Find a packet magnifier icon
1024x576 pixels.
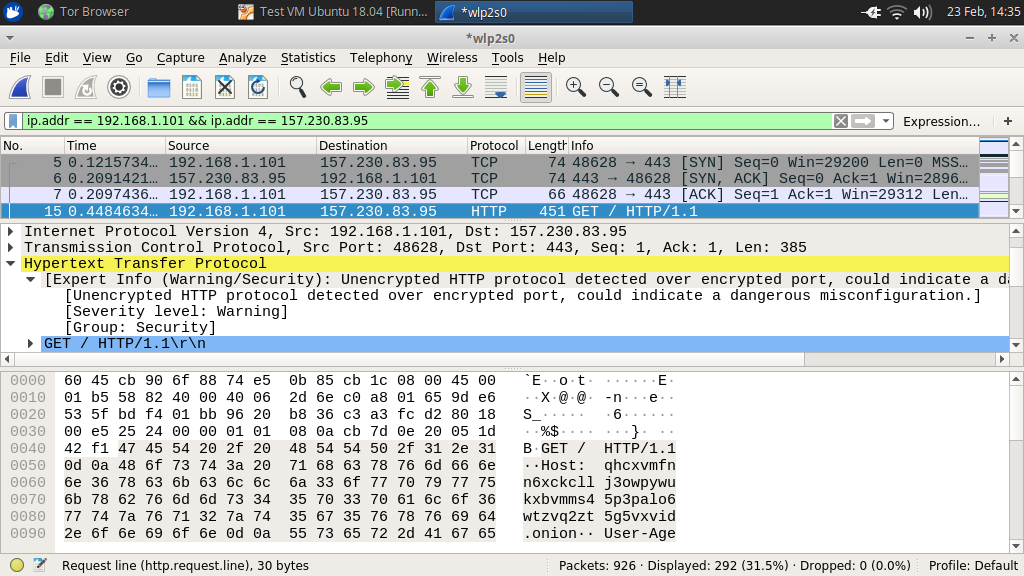(x=298, y=87)
